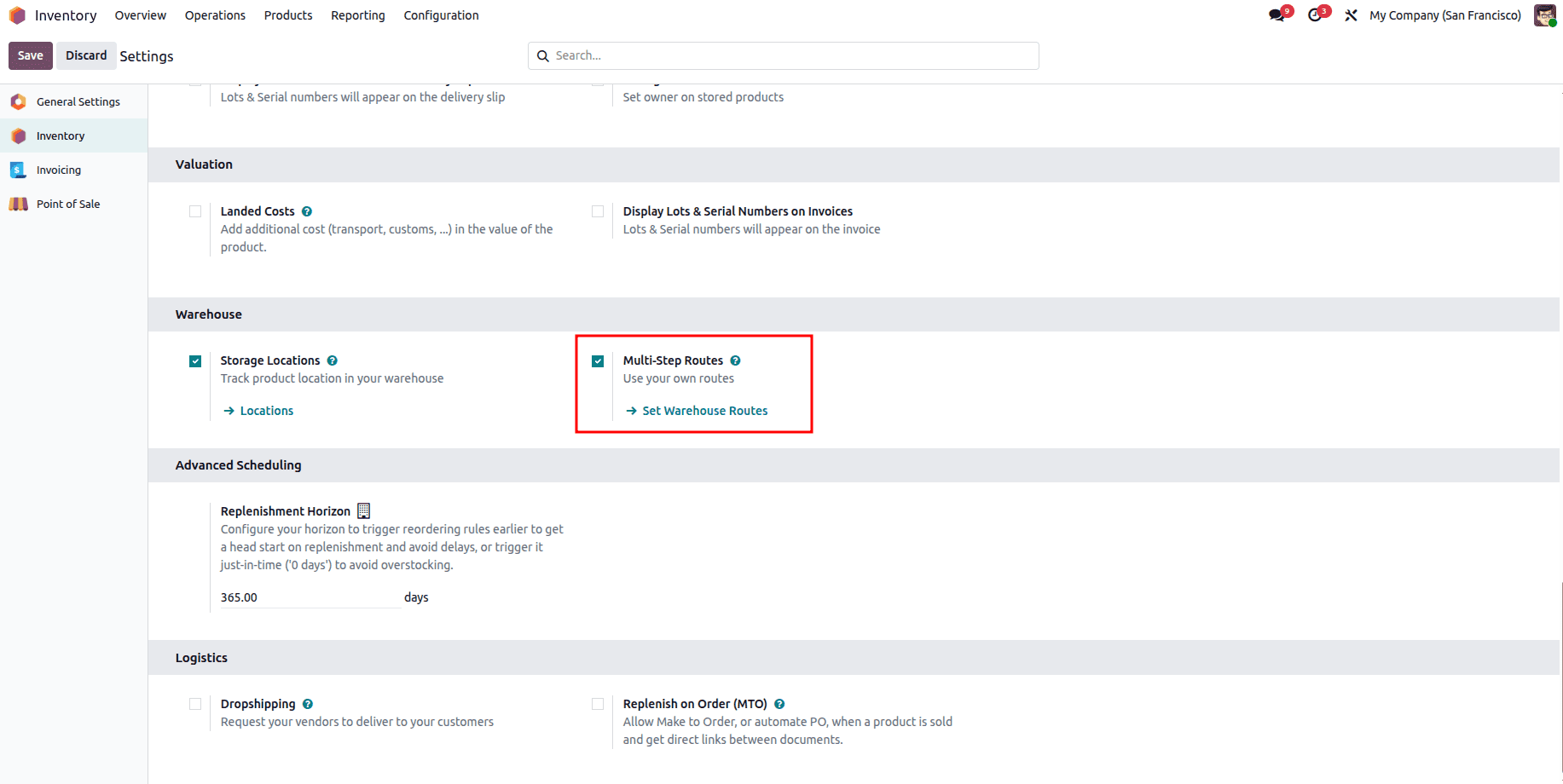
Task: Open the Inventory app home icon
Action: click(18, 15)
